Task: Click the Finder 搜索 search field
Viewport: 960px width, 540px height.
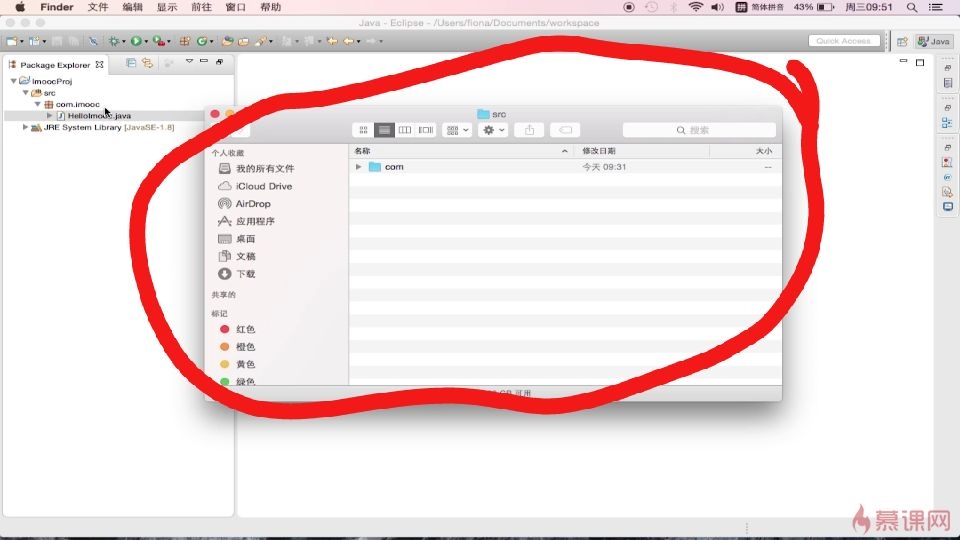Action: click(x=699, y=130)
